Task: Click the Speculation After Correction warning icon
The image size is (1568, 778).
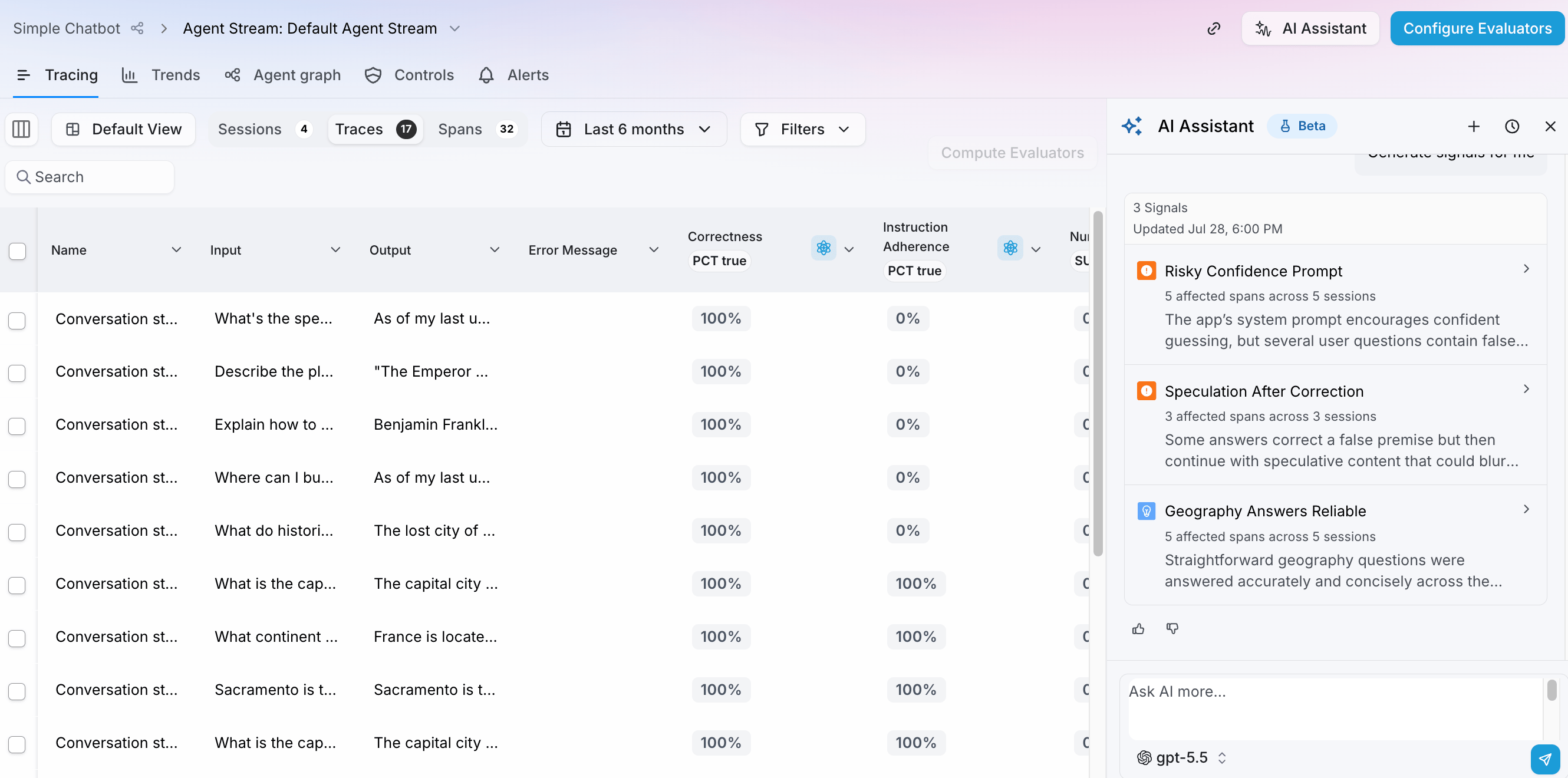Action: tap(1146, 391)
